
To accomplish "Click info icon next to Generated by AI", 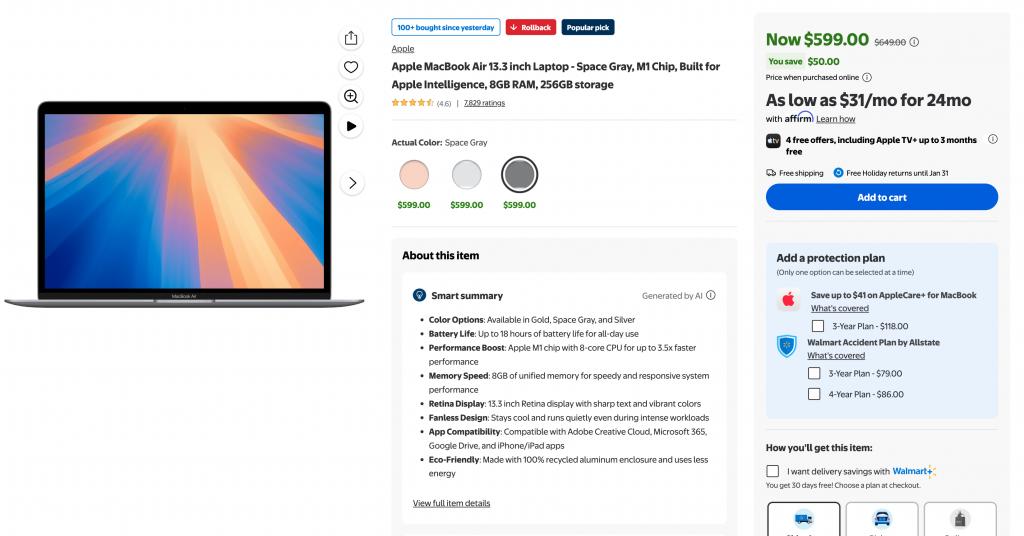I will click(x=711, y=296).
